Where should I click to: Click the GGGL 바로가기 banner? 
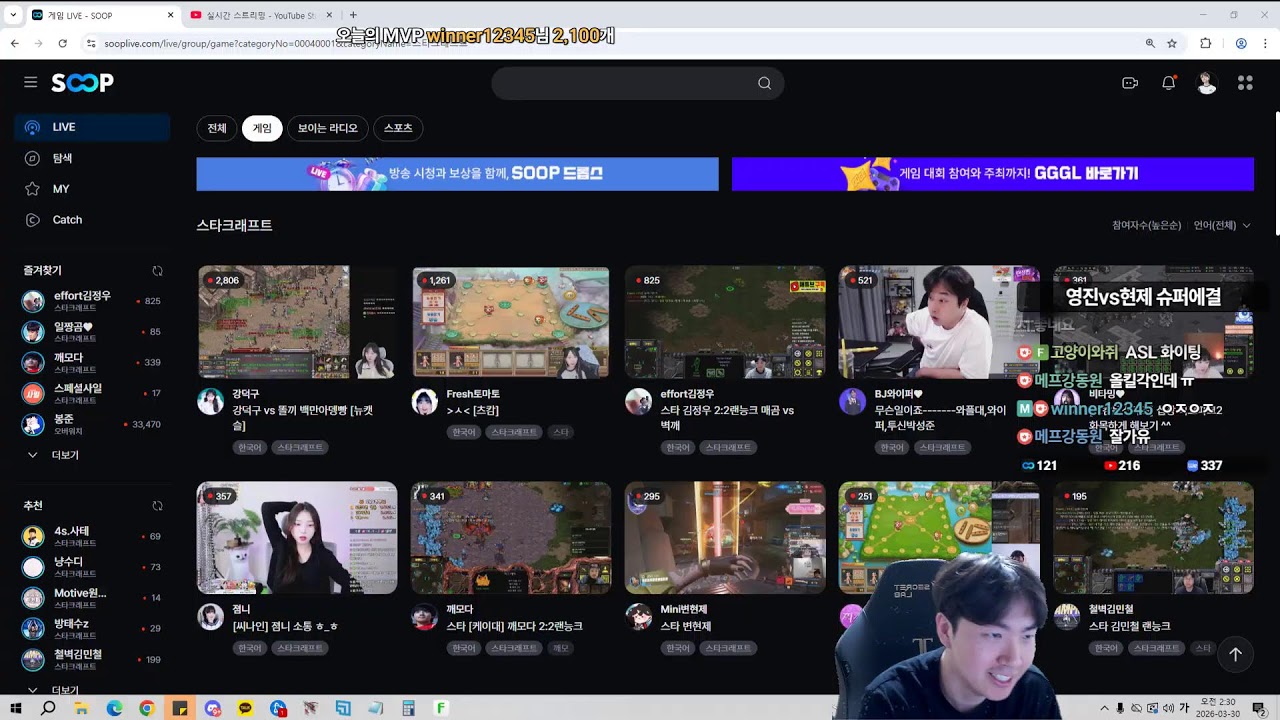[x=992, y=174]
